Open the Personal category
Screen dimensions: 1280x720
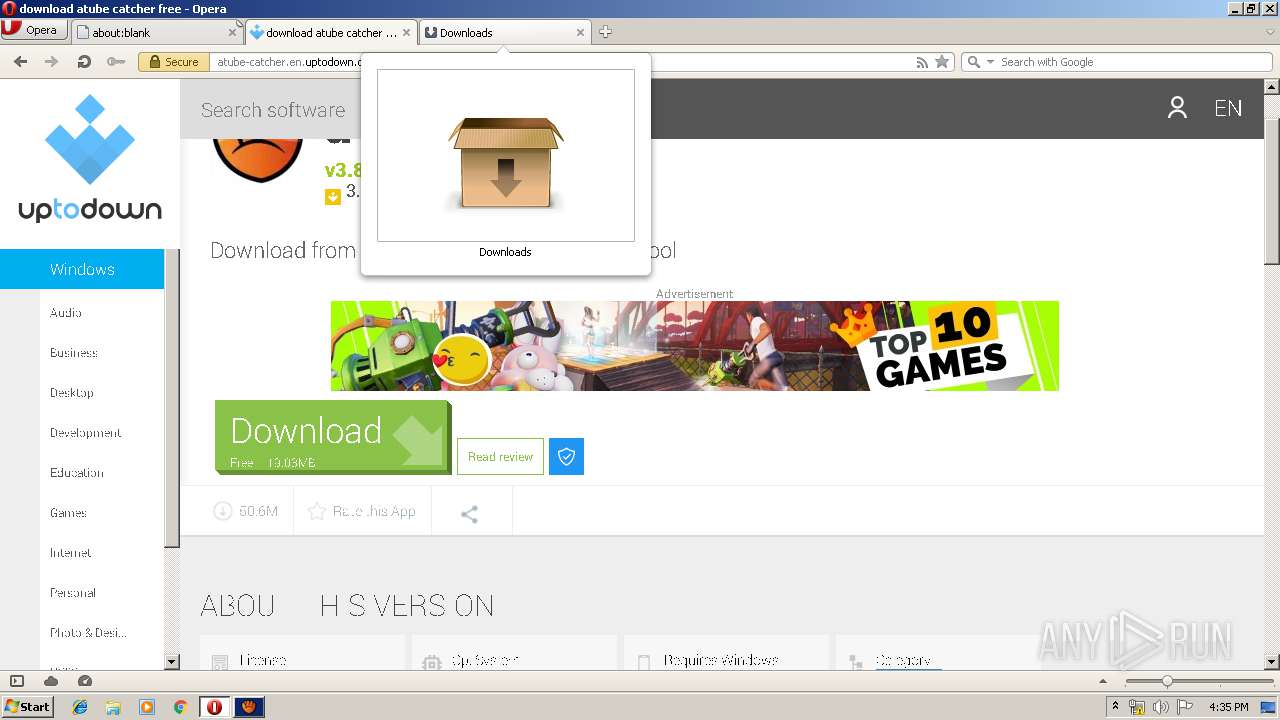pos(73,593)
